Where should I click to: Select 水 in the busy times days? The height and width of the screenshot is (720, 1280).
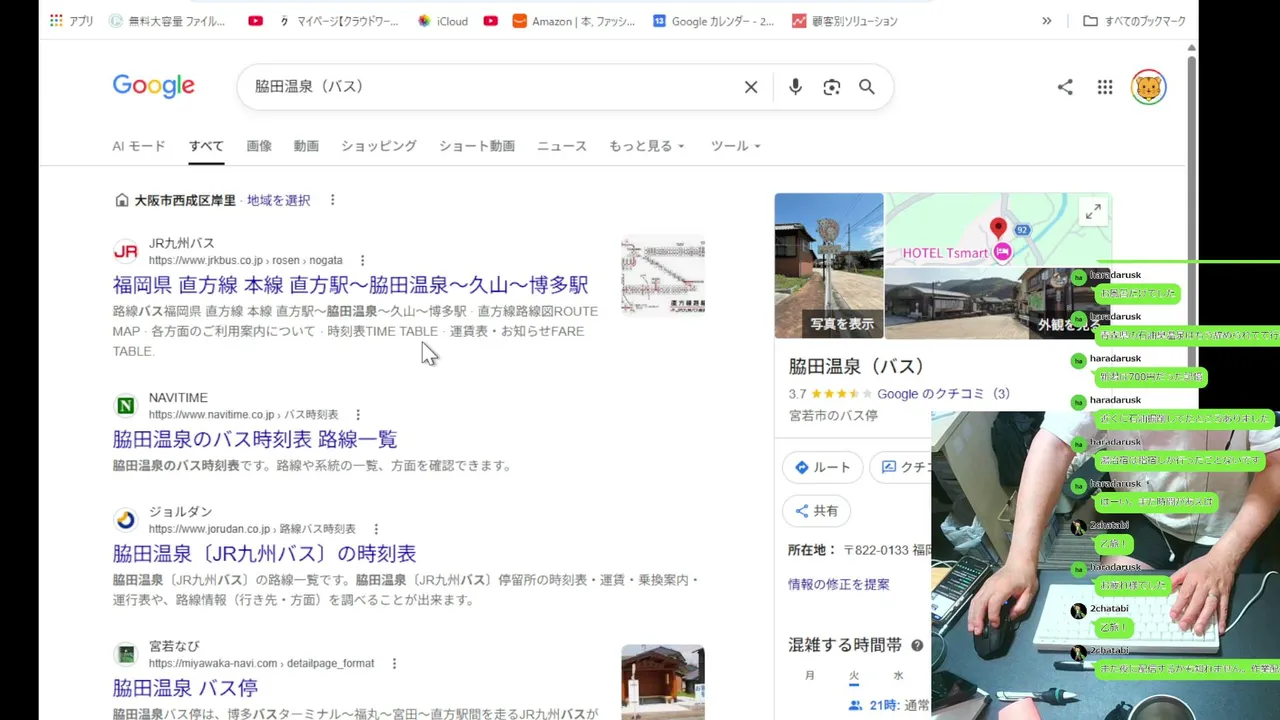pos(898,676)
